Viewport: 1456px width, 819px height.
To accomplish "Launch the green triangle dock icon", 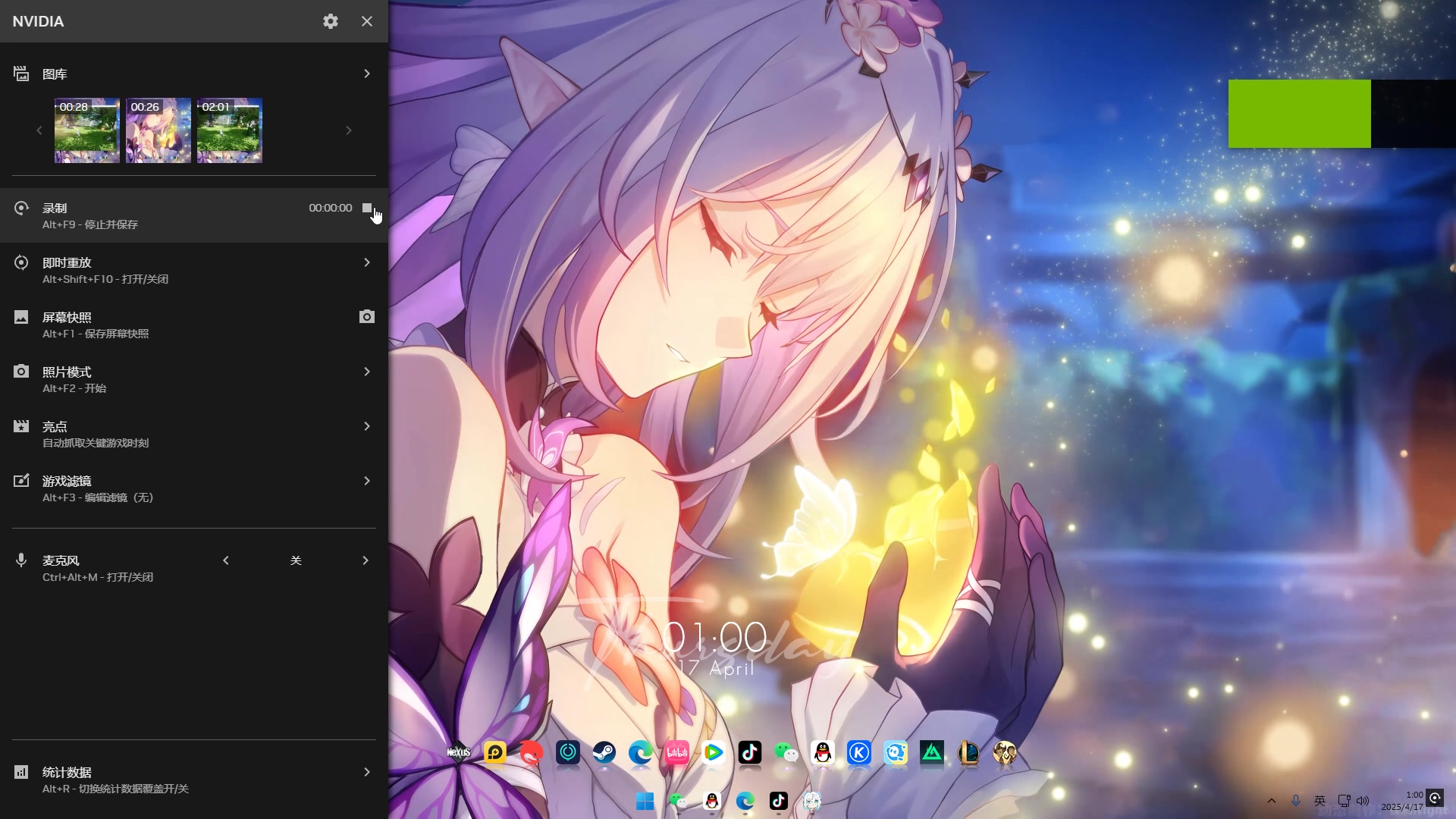I will [x=932, y=752].
